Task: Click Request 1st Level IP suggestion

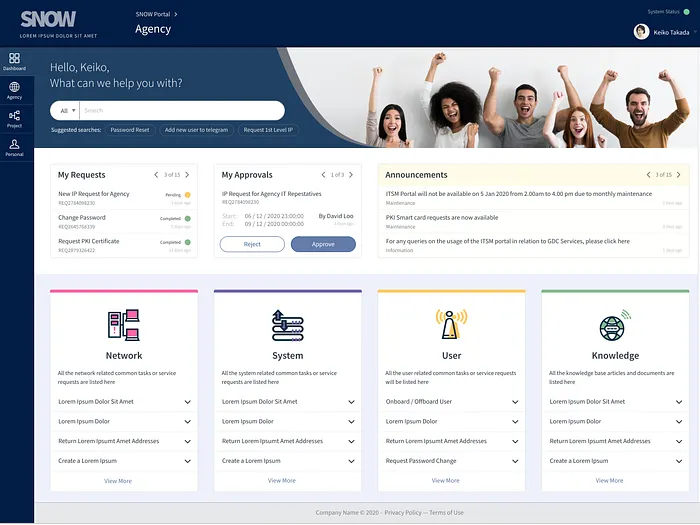Action: pos(268,130)
